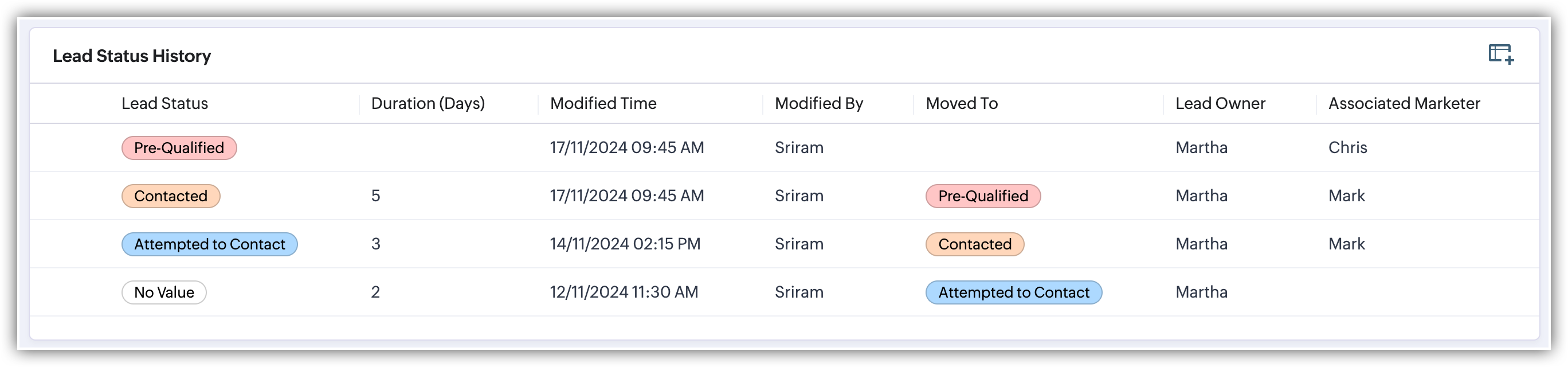Image resolution: width=1568 pixels, height=367 pixels.
Task: Click the Modified Time column header
Action: click(602, 103)
